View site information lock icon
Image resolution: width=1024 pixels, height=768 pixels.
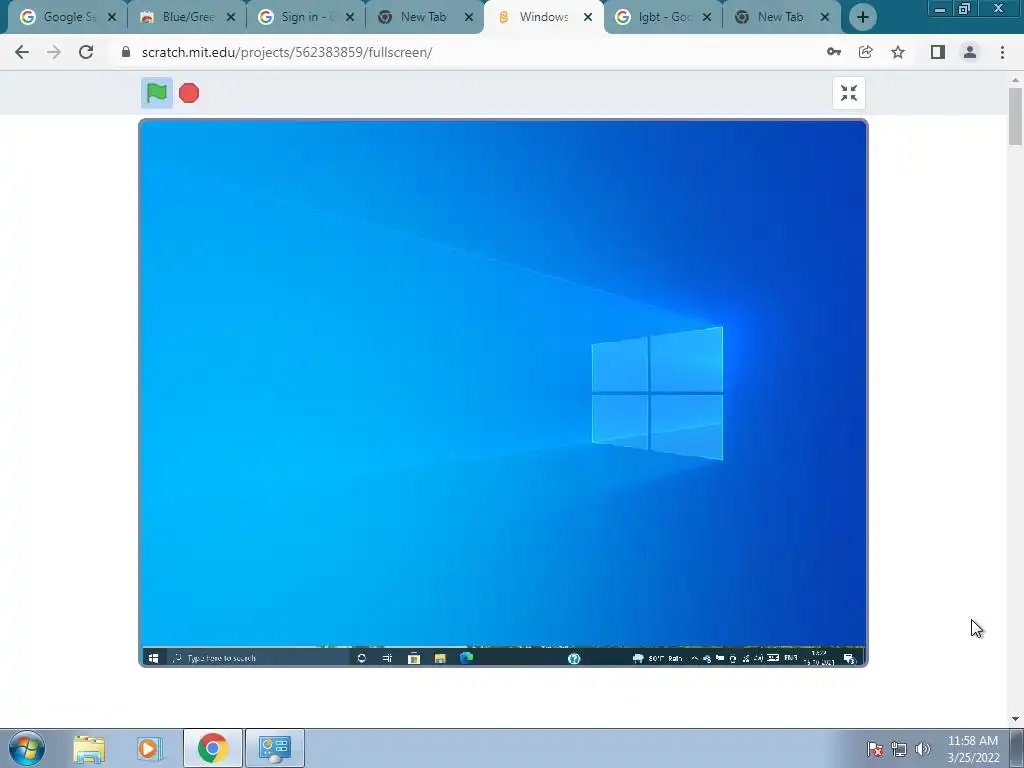point(126,52)
